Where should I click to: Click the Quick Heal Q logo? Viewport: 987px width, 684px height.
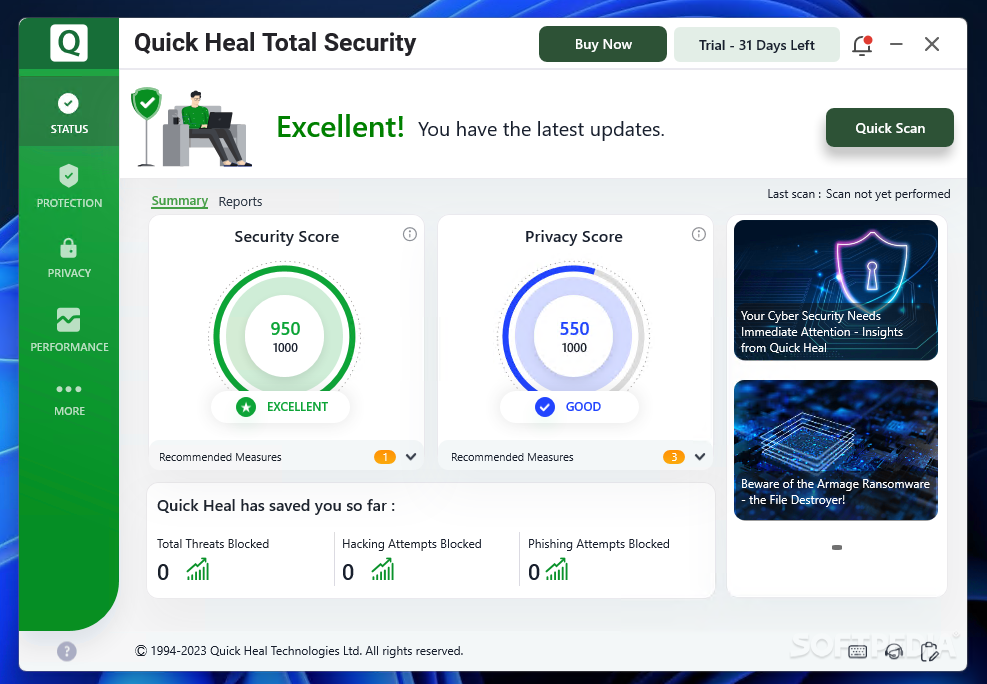tap(69, 43)
